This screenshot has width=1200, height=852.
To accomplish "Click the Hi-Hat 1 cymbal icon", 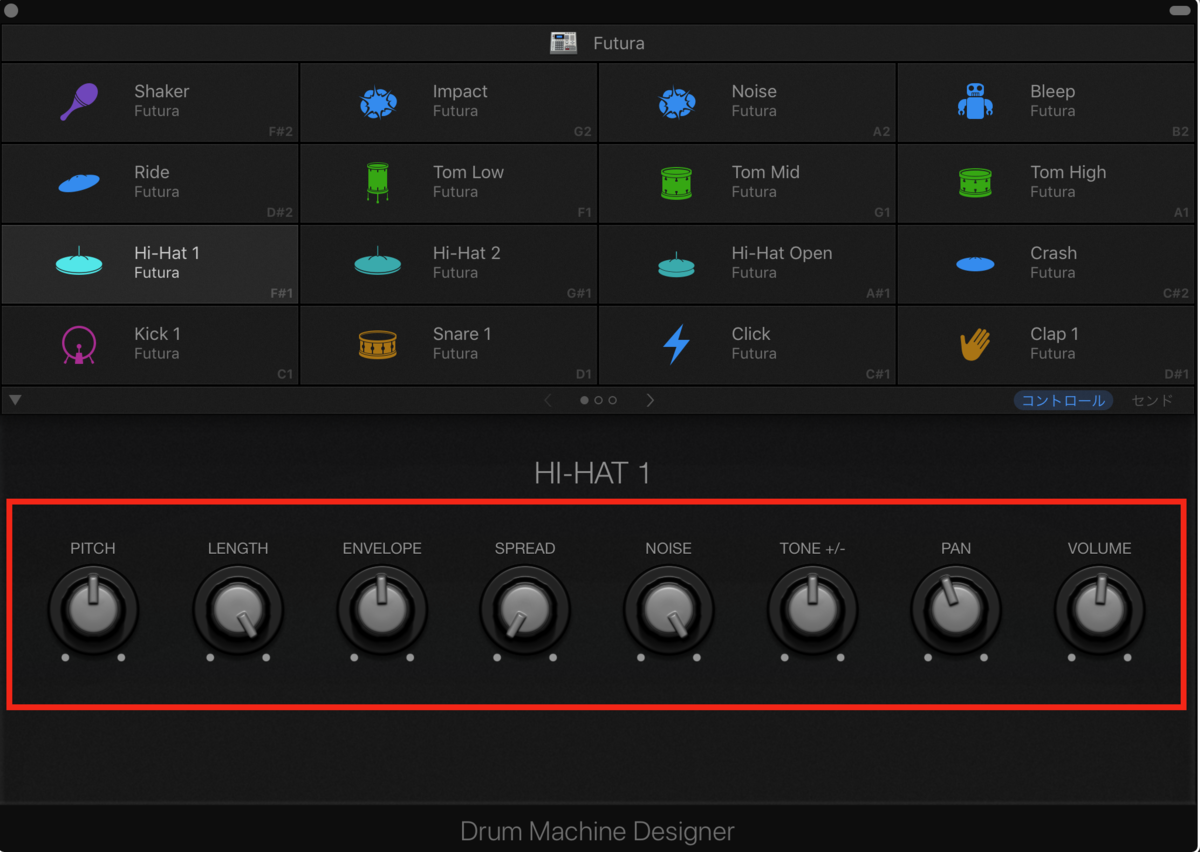I will point(79,263).
